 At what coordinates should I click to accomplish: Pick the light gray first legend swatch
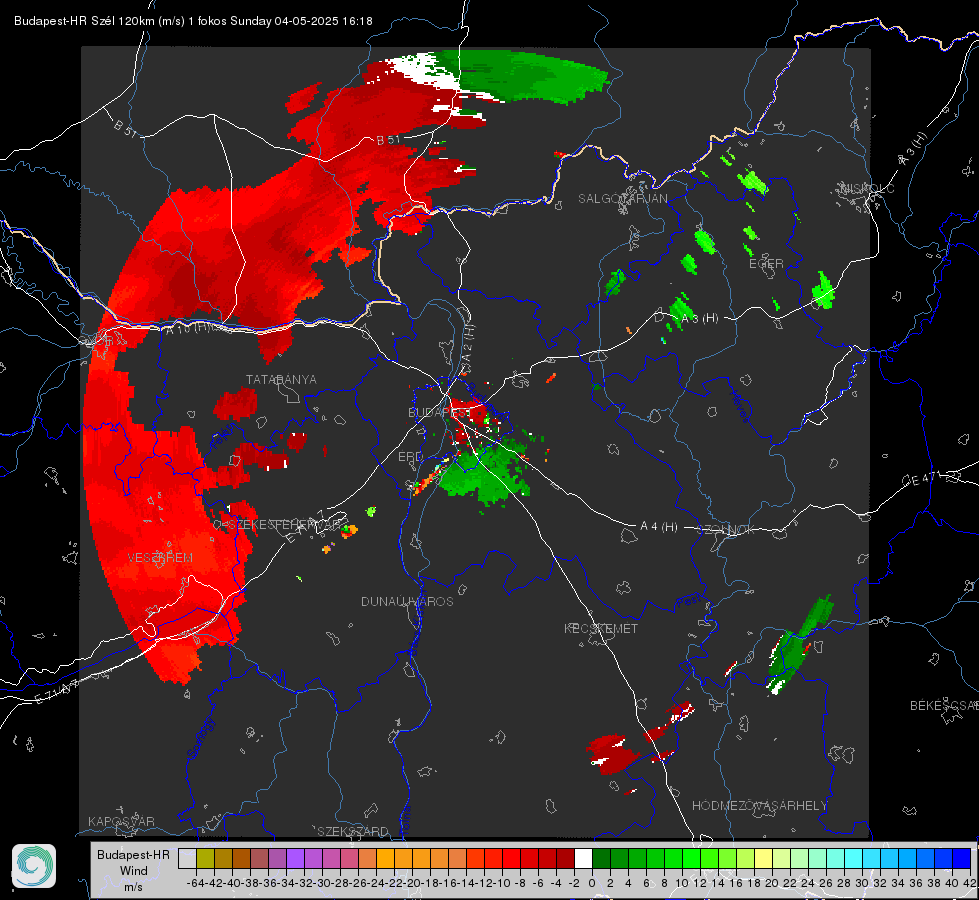point(187,858)
